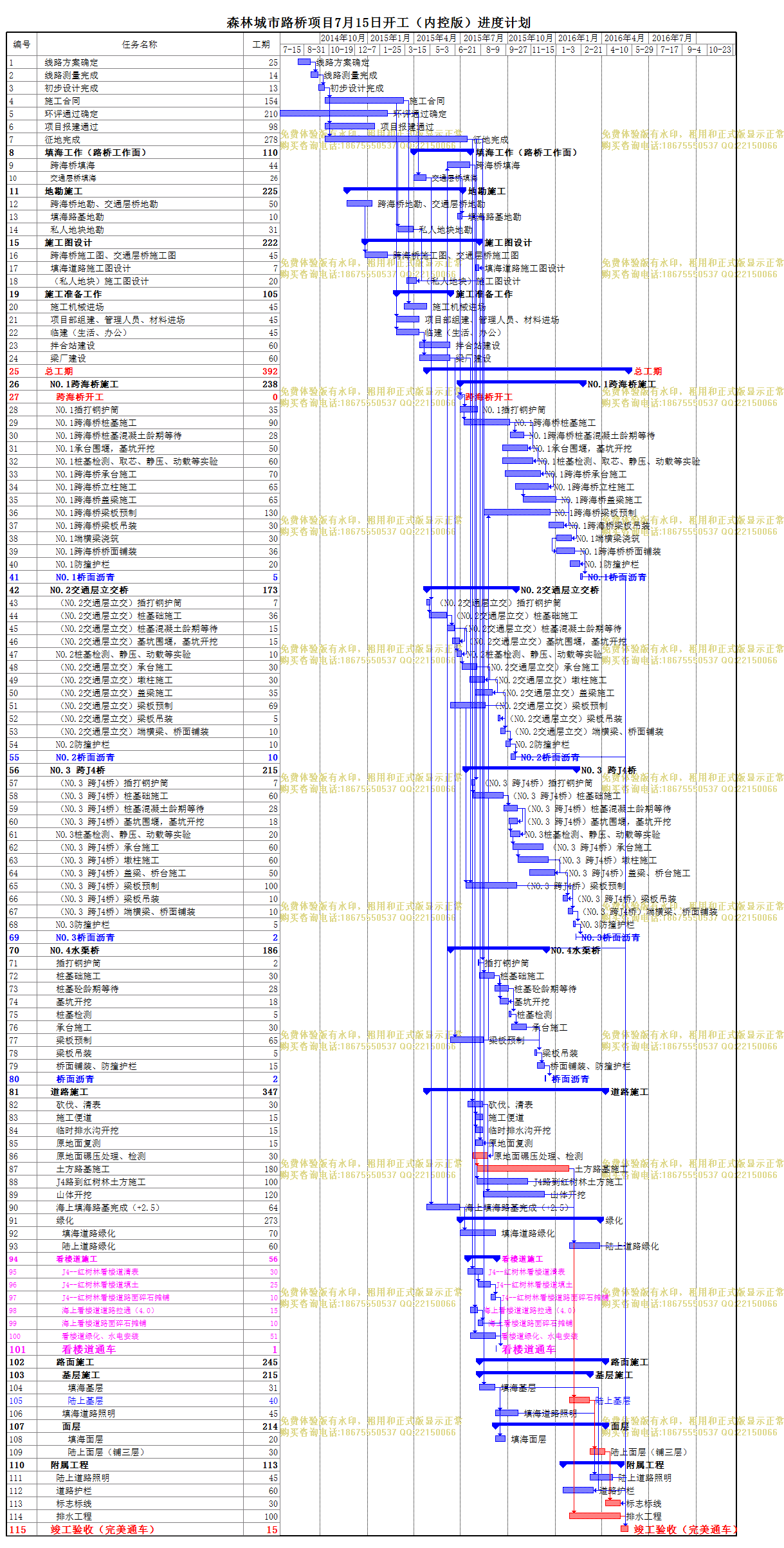
Task: Click the 任务名称 column header
Action: [140, 44]
